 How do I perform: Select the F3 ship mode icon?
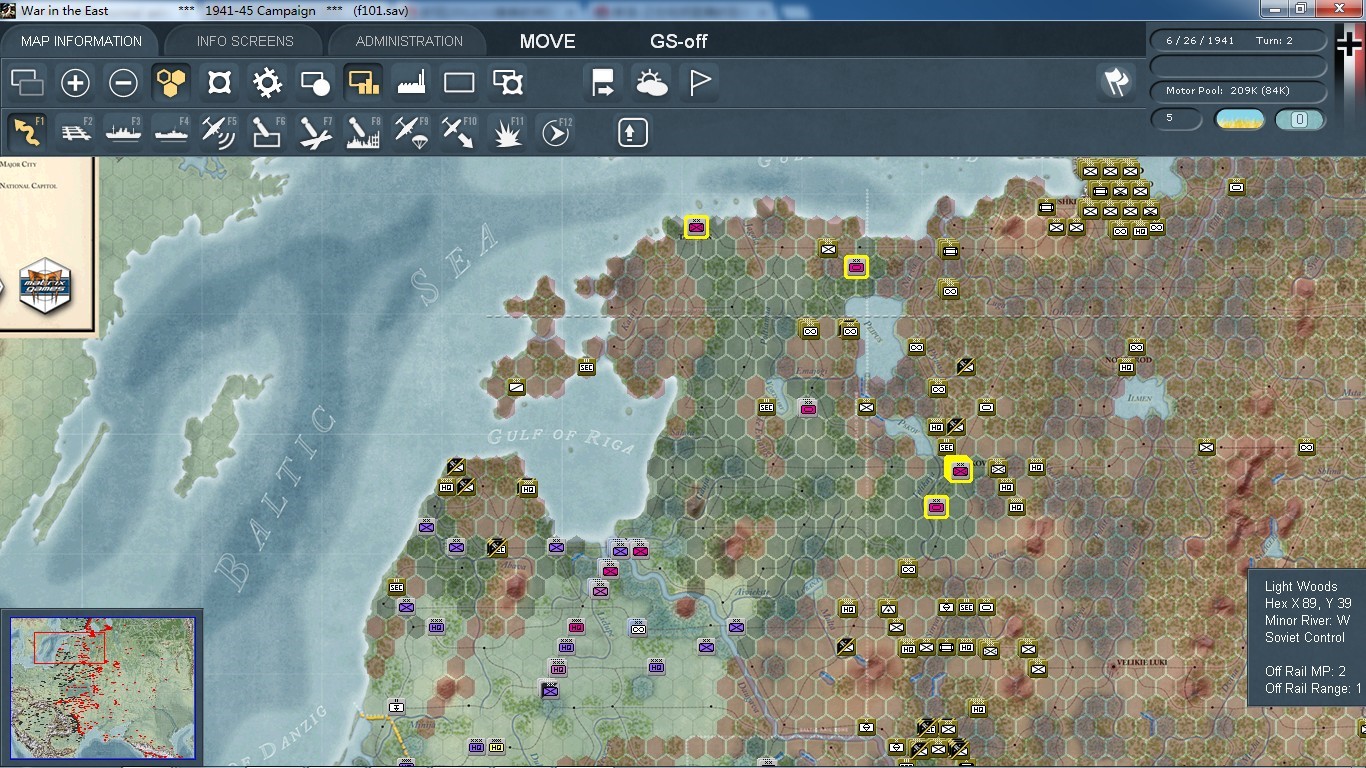click(124, 132)
